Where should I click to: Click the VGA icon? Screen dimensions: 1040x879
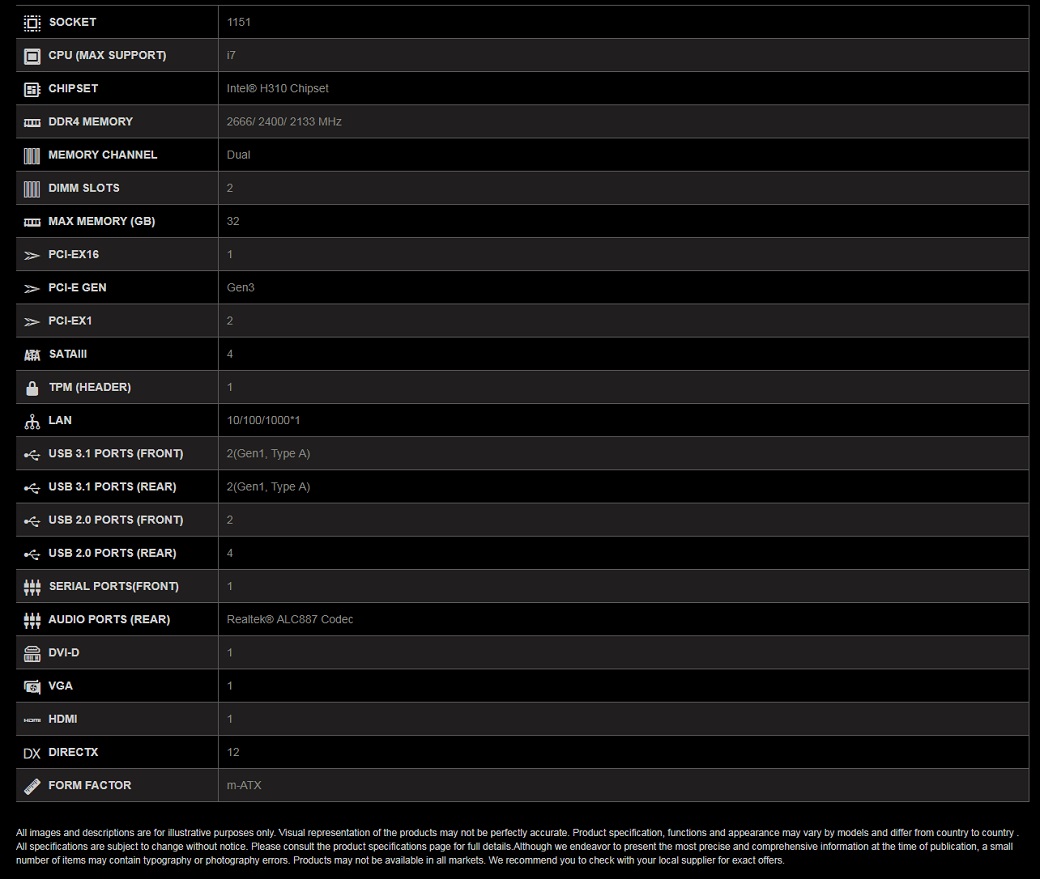[32, 686]
